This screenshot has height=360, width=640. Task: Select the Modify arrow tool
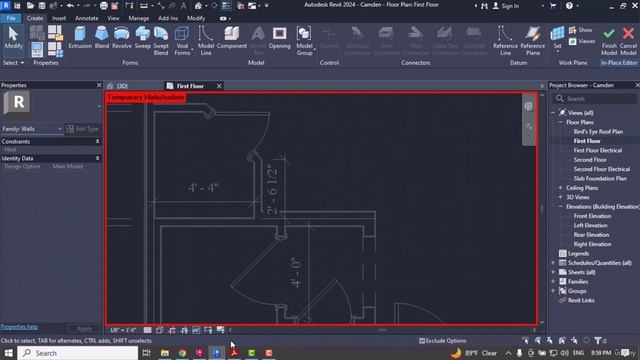point(13,38)
